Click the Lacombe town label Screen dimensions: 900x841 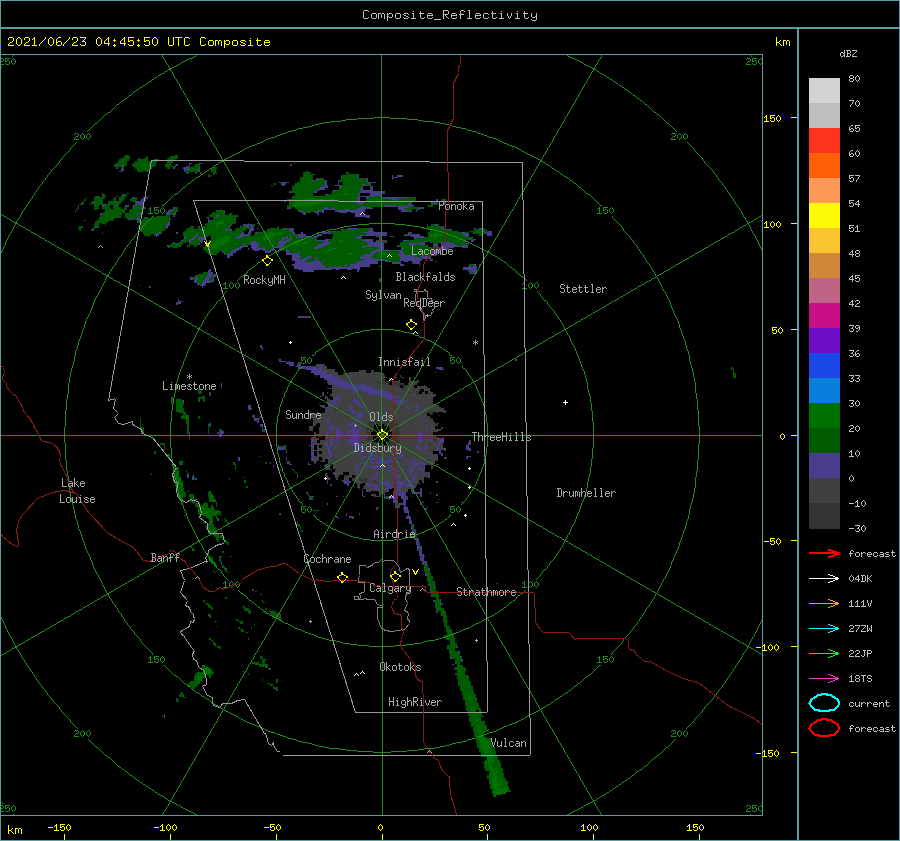pos(432,251)
